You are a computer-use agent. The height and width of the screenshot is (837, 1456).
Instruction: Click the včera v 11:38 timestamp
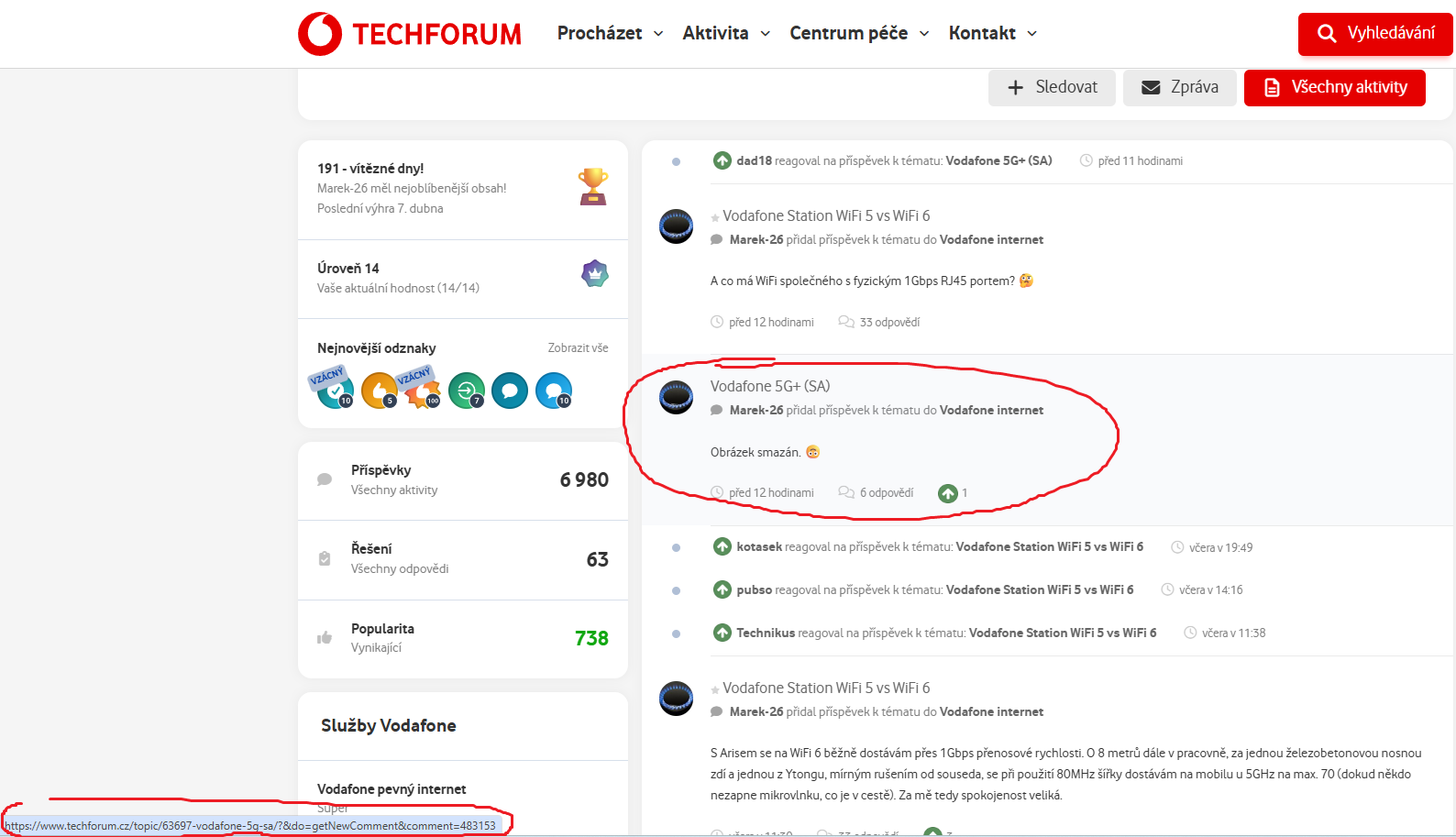pyautogui.click(x=1233, y=633)
